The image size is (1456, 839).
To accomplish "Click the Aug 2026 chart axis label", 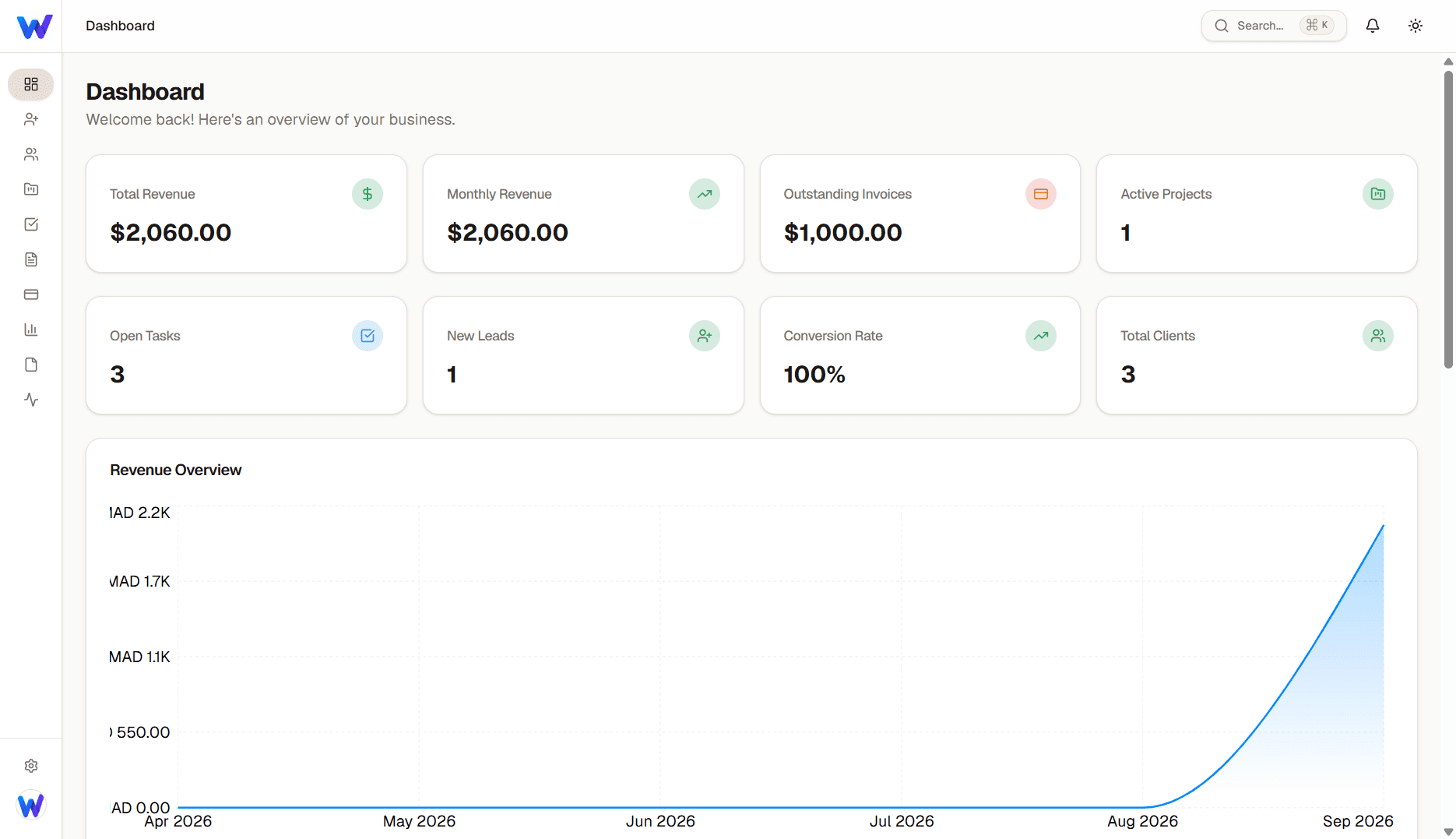I will click(1142, 821).
